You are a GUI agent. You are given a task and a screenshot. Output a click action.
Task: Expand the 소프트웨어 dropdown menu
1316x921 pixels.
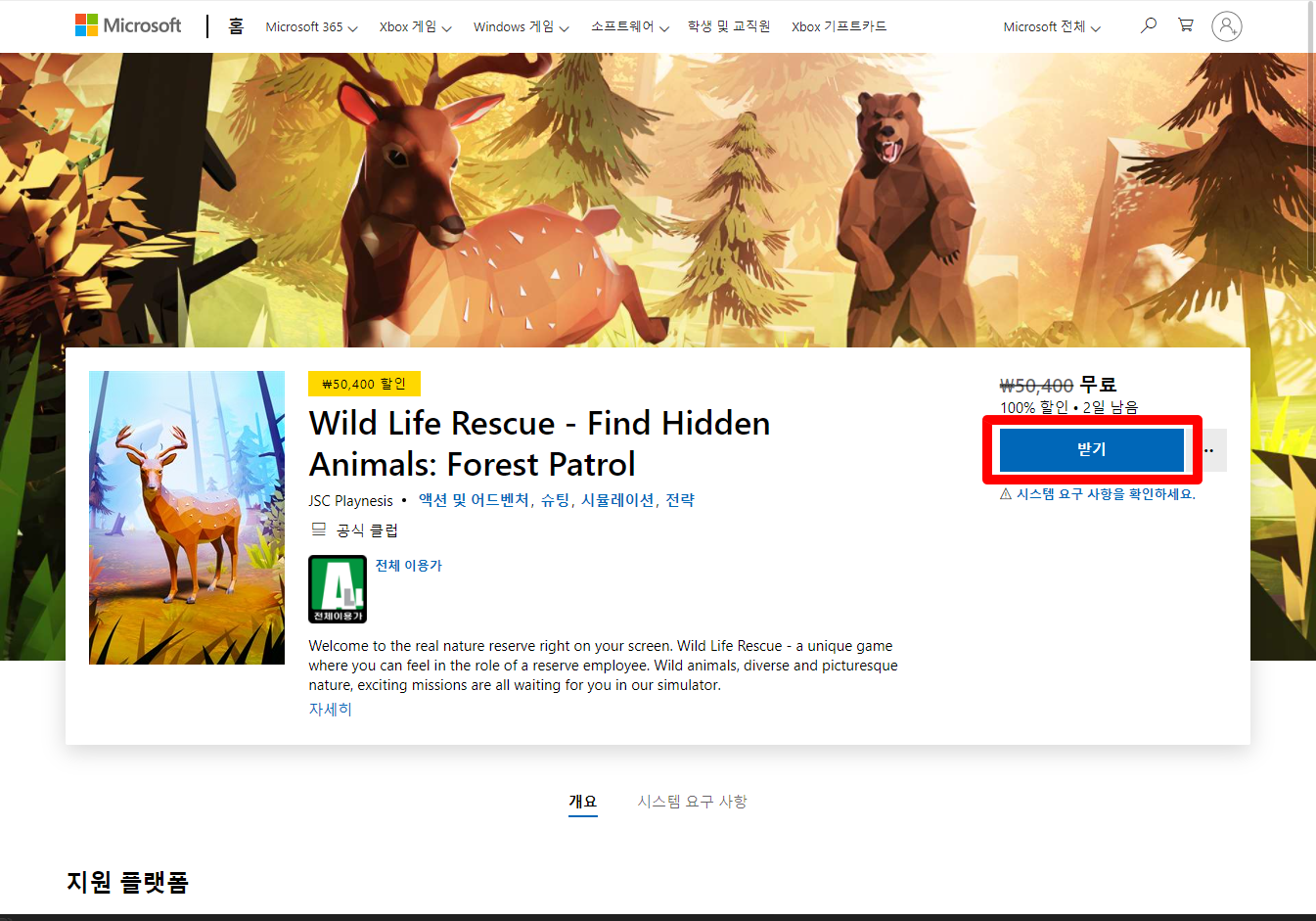(630, 27)
